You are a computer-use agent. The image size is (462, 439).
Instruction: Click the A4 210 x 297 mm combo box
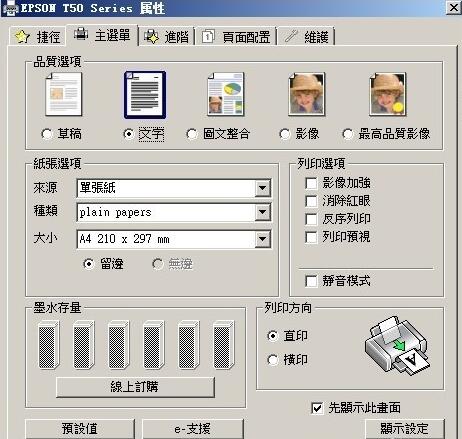pyautogui.click(x=174, y=239)
